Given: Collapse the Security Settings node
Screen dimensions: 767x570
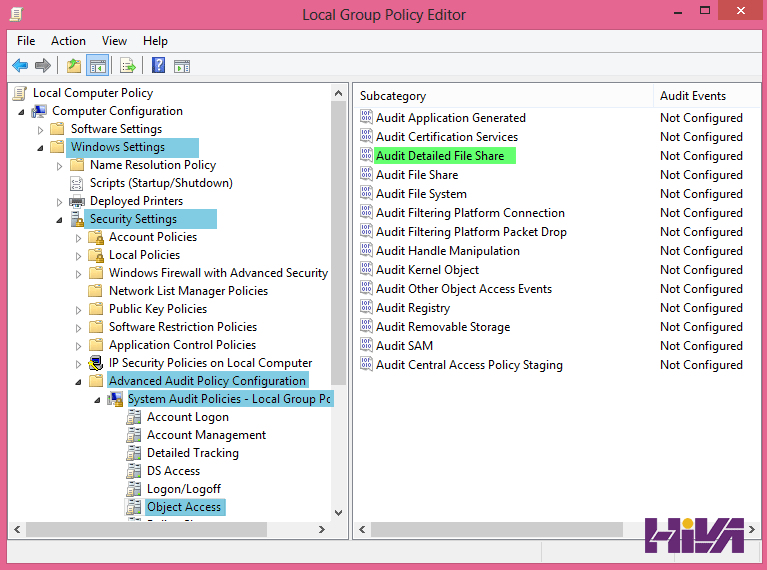Looking at the screenshot, I should pos(60,220).
